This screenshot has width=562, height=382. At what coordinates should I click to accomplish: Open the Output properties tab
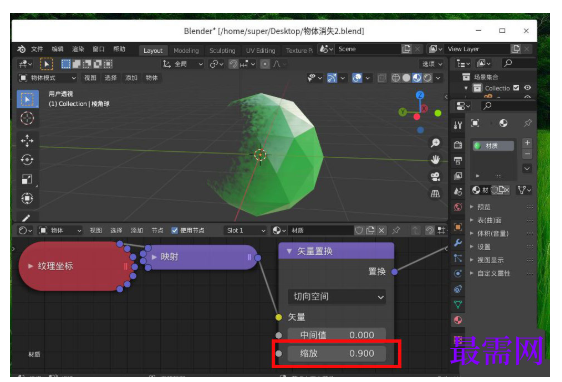click(458, 161)
